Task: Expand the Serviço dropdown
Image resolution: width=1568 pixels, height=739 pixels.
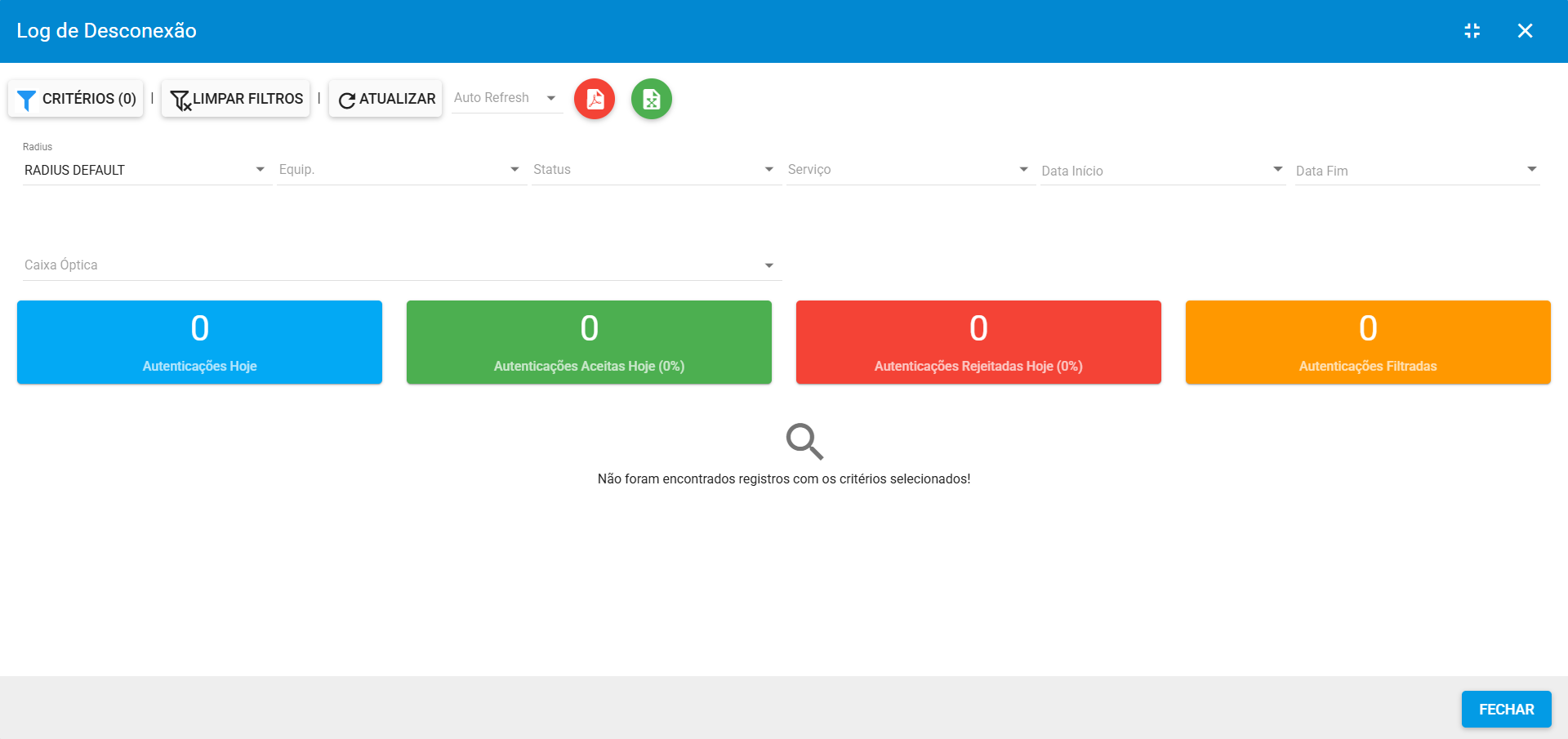Action: click(x=908, y=170)
